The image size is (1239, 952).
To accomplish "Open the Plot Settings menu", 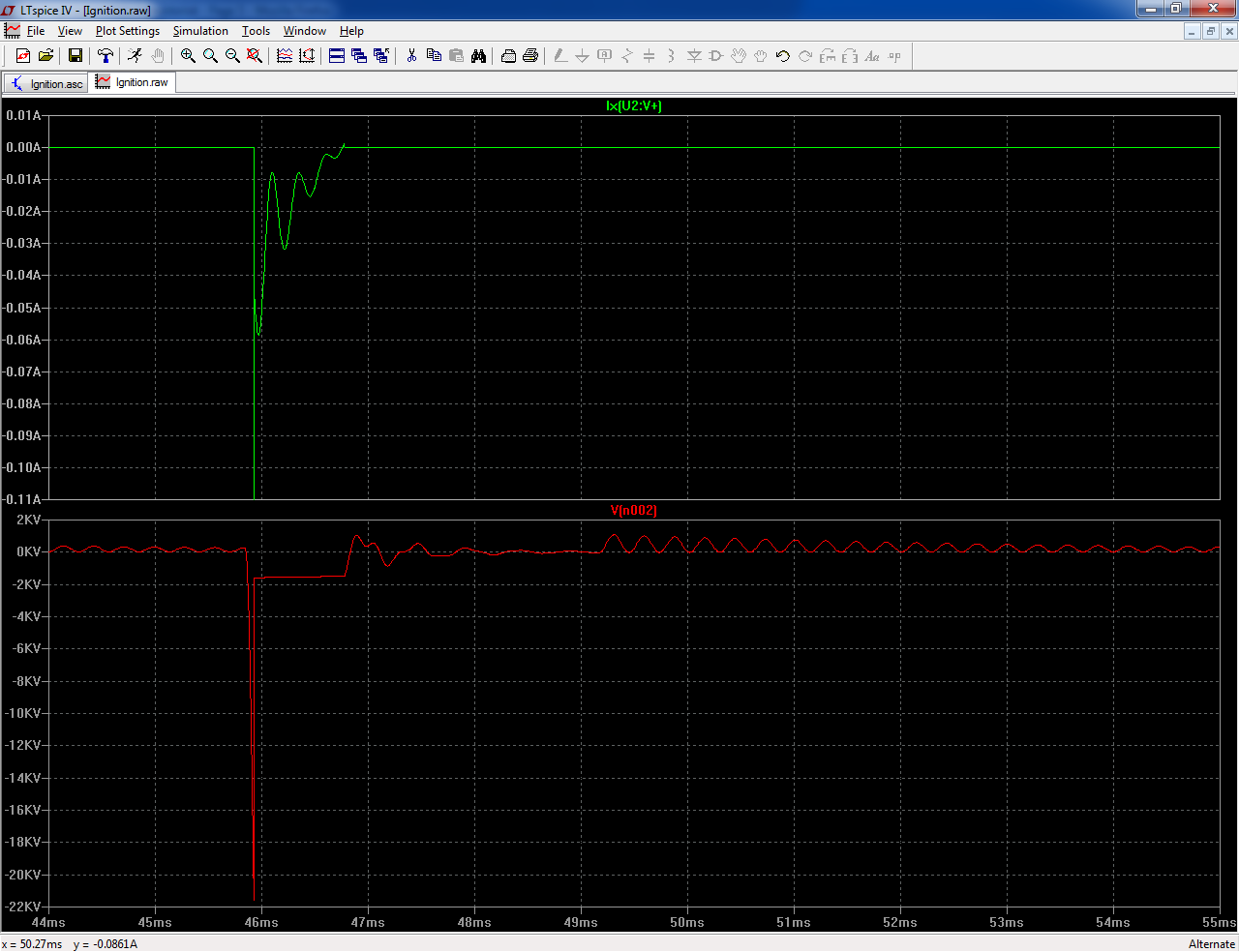I will pos(128,31).
